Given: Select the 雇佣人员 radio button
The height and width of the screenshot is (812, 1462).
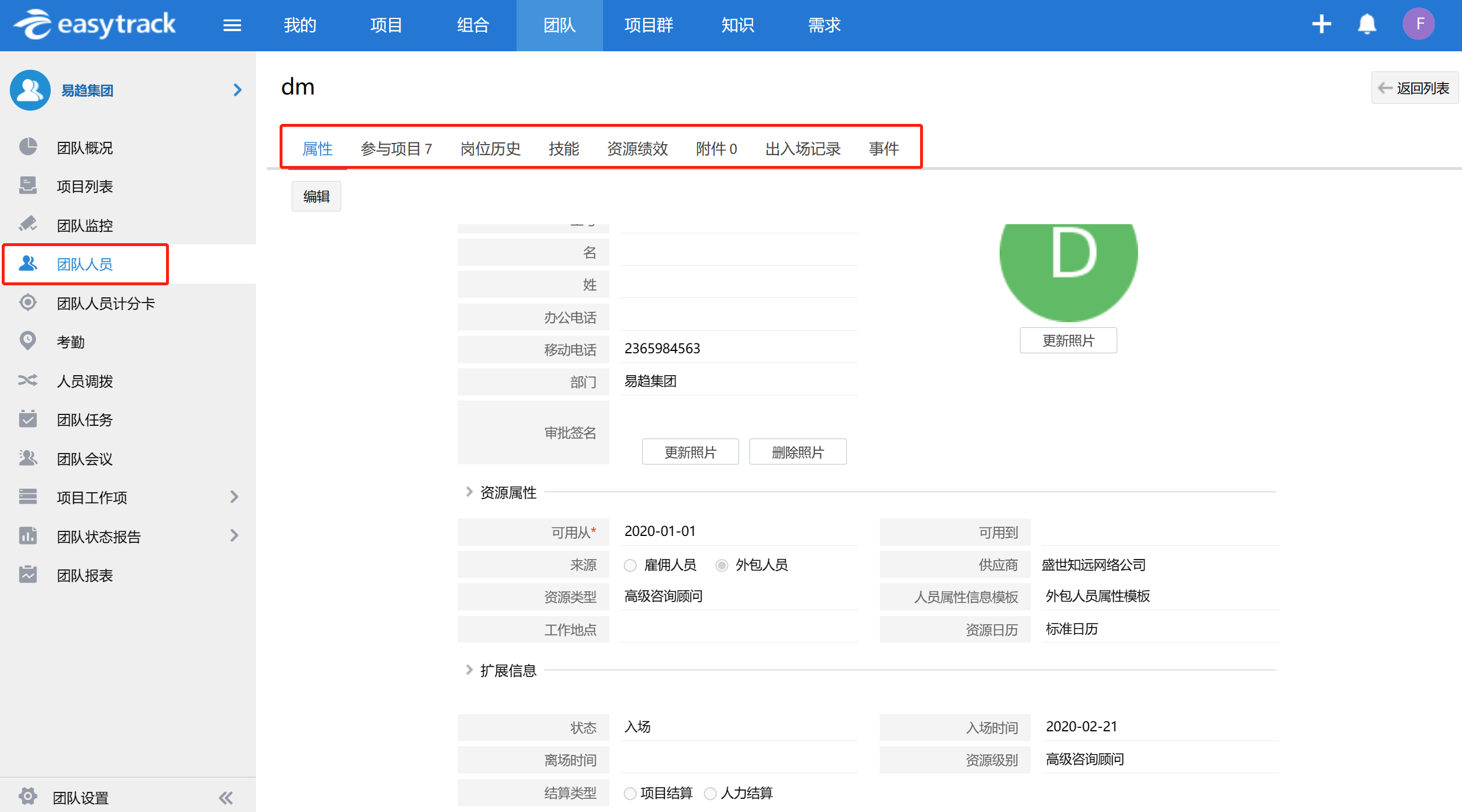Looking at the screenshot, I should (x=630, y=565).
